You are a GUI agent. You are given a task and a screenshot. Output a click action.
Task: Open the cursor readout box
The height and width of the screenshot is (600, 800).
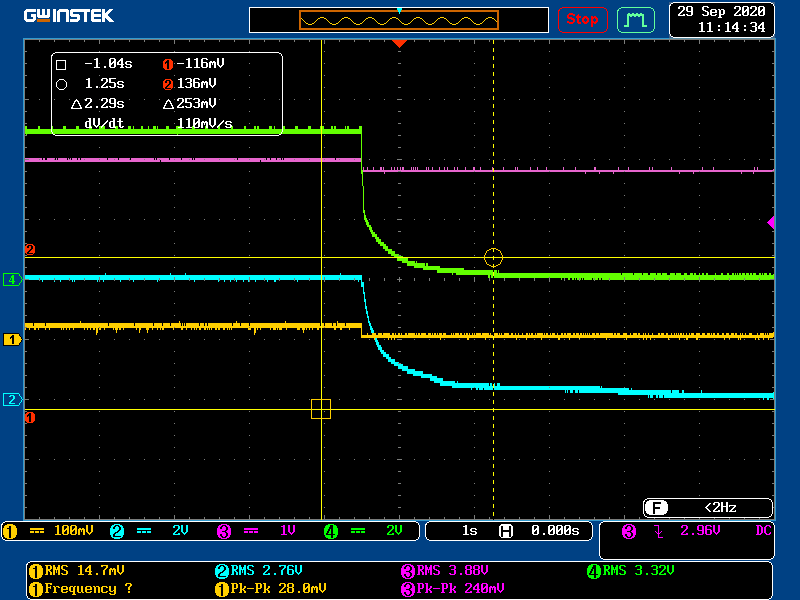(x=167, y=93)
